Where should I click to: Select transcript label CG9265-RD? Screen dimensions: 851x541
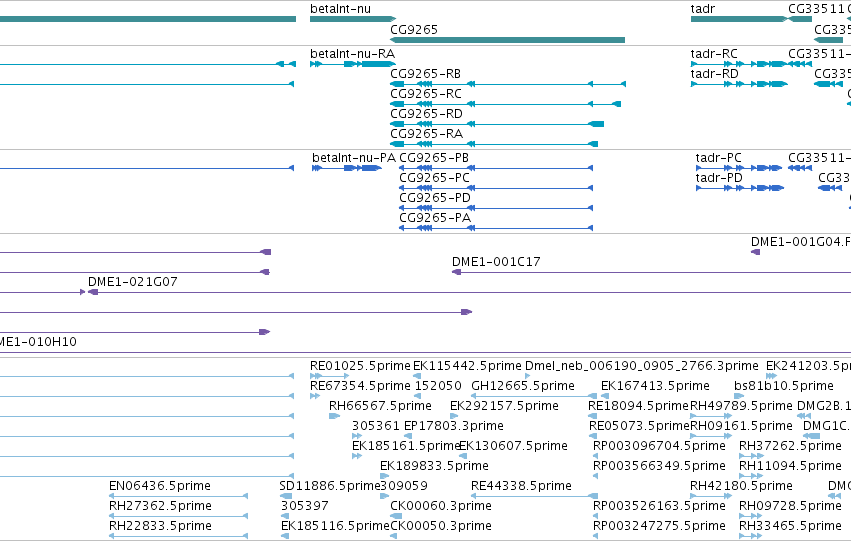coord(426,114)
